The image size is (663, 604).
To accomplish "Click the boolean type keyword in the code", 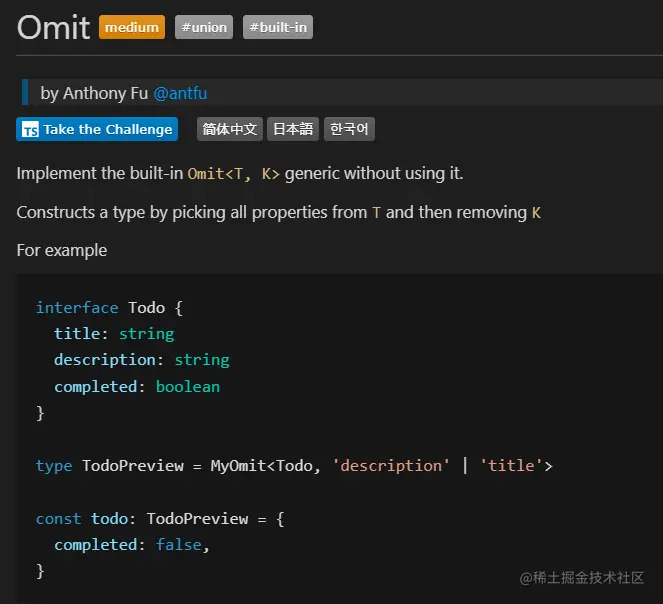I will point(188,386).
